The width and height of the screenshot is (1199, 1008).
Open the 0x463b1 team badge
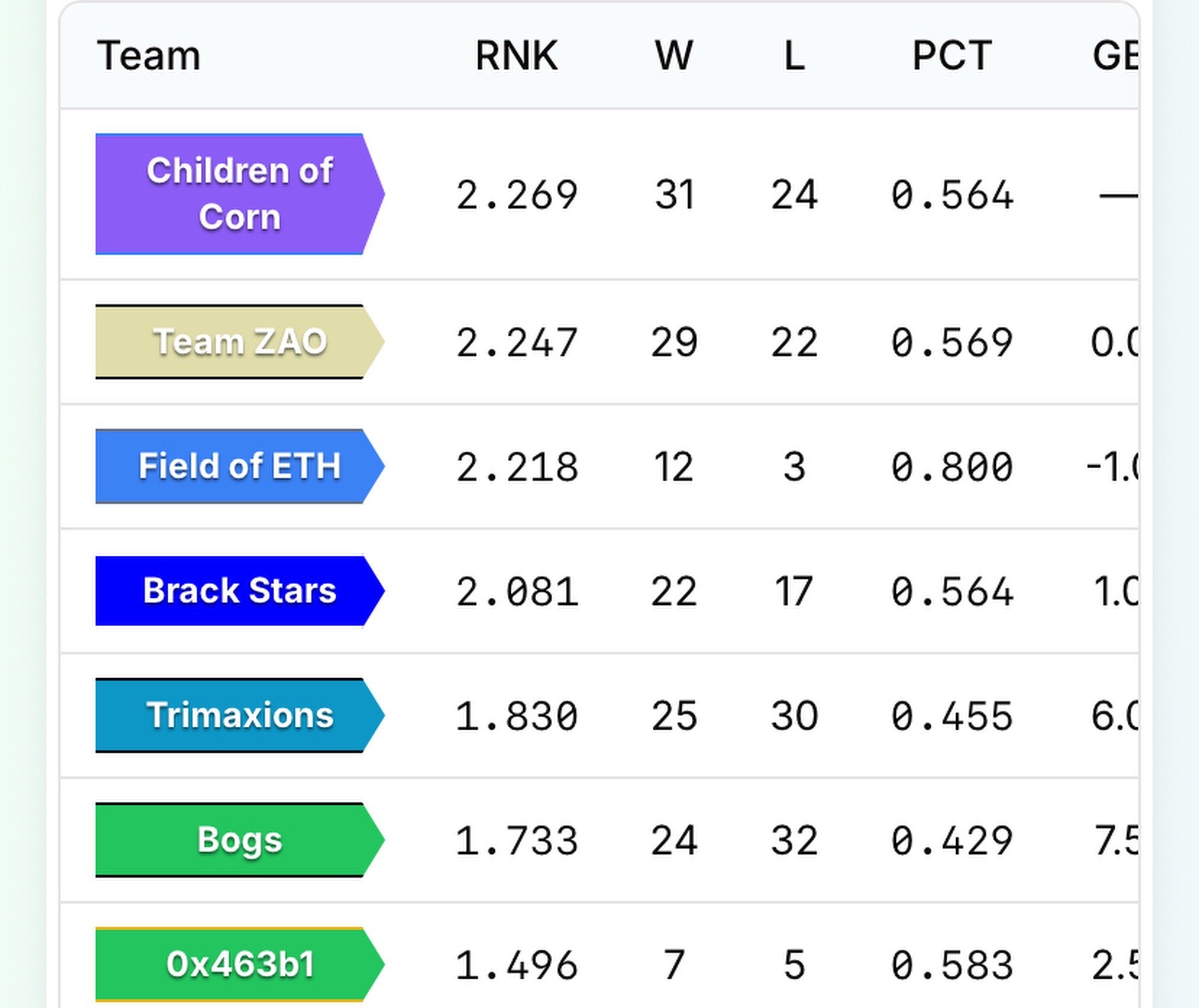click(239, 964)
